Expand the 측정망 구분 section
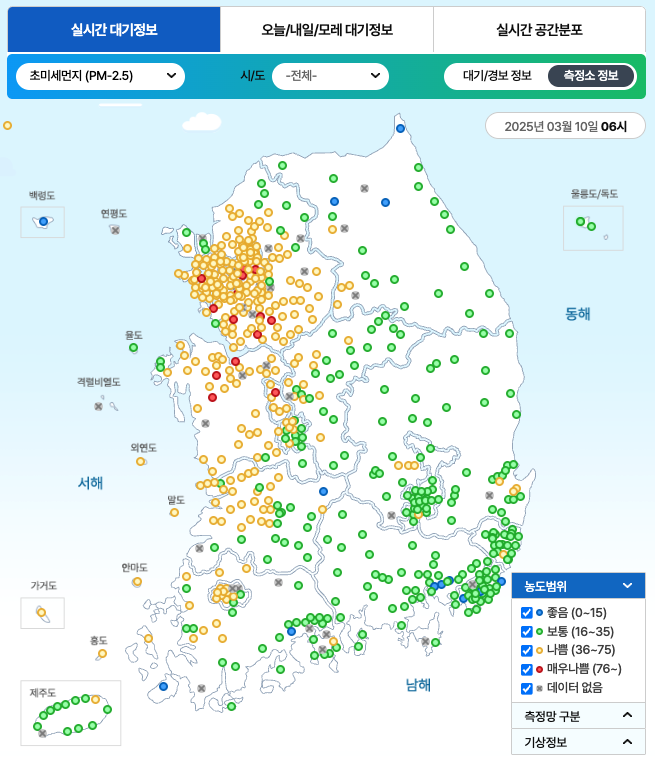 [x=578, y=716]
